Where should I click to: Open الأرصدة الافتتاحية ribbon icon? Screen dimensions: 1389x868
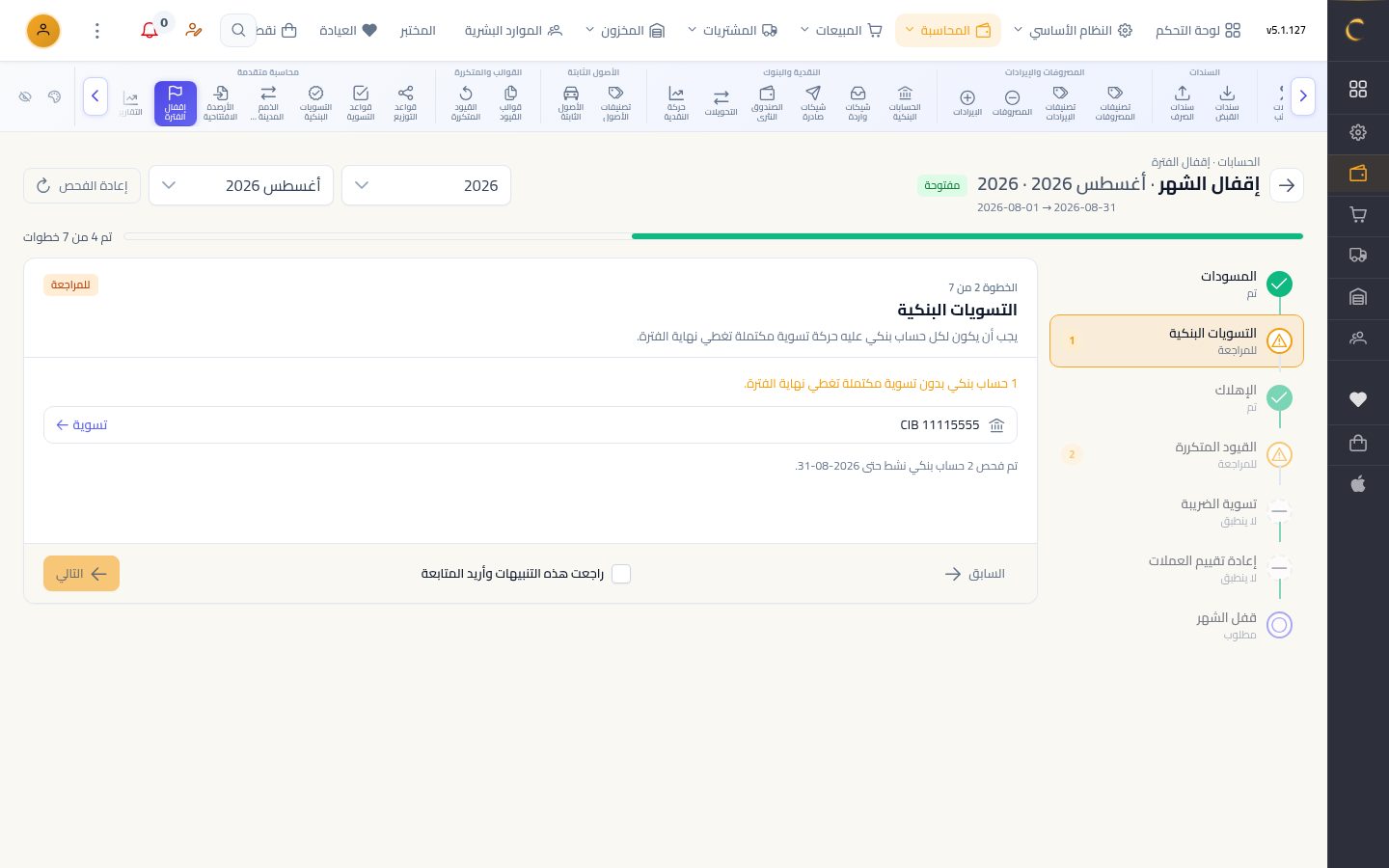(x=220, y=102)
